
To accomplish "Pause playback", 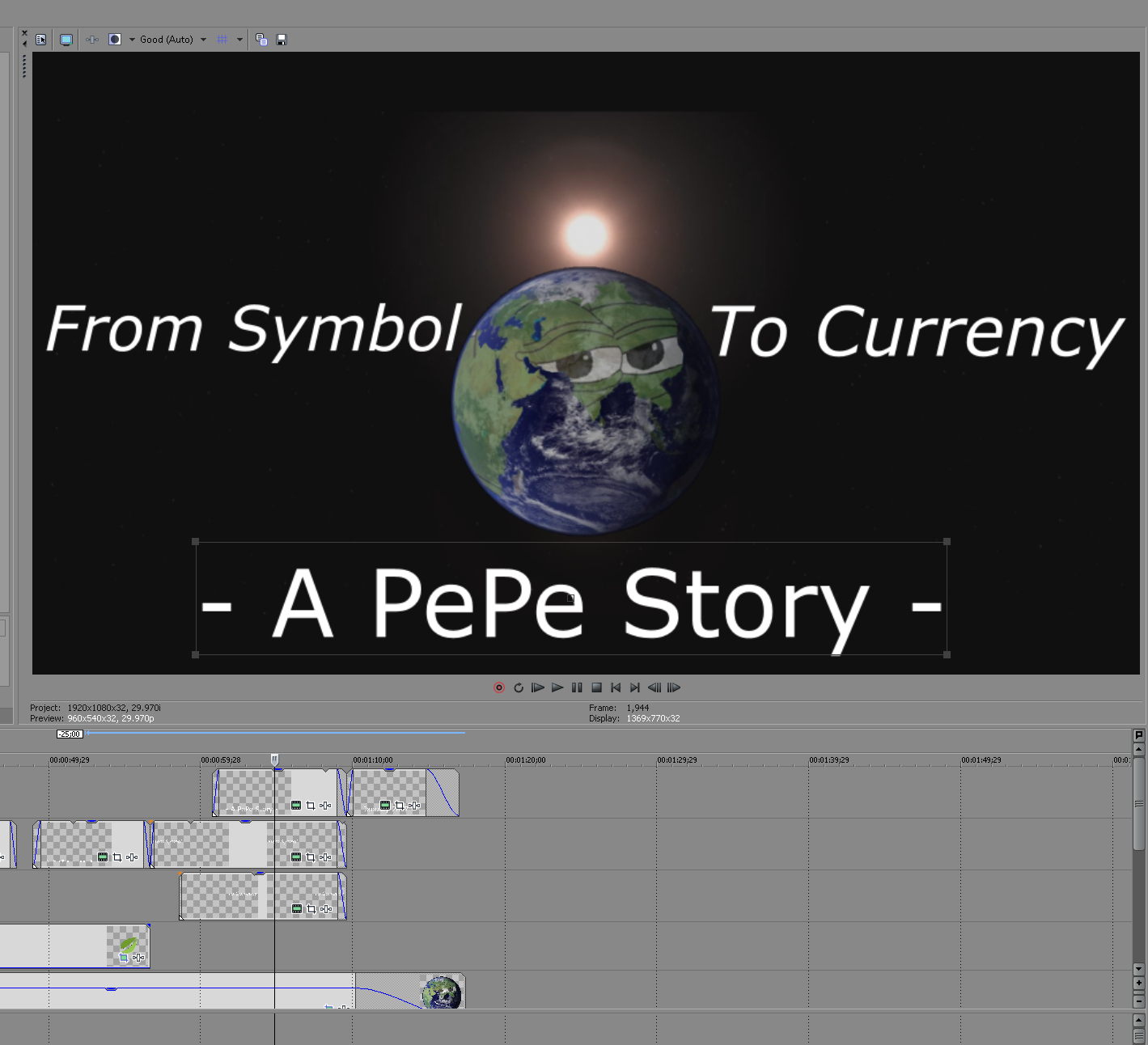I will [577, 687].
